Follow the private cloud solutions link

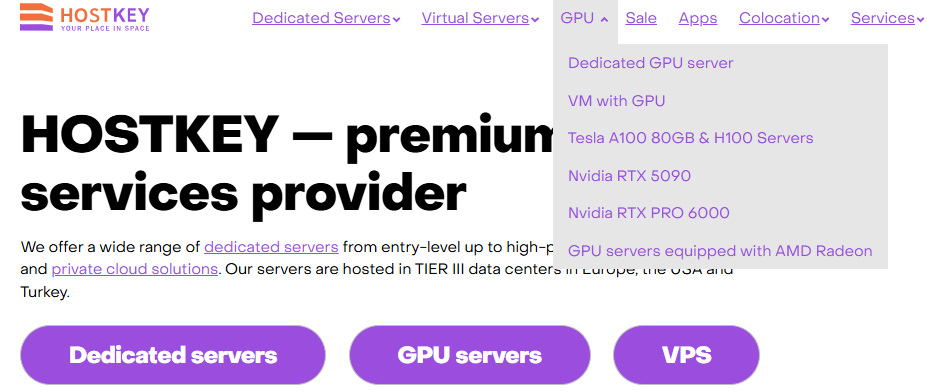coord(135,270)
